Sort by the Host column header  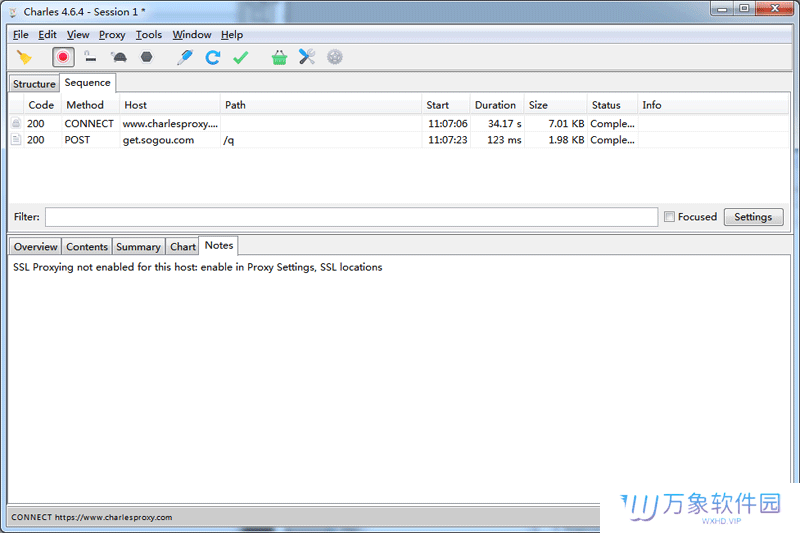(x=170, y=105)
